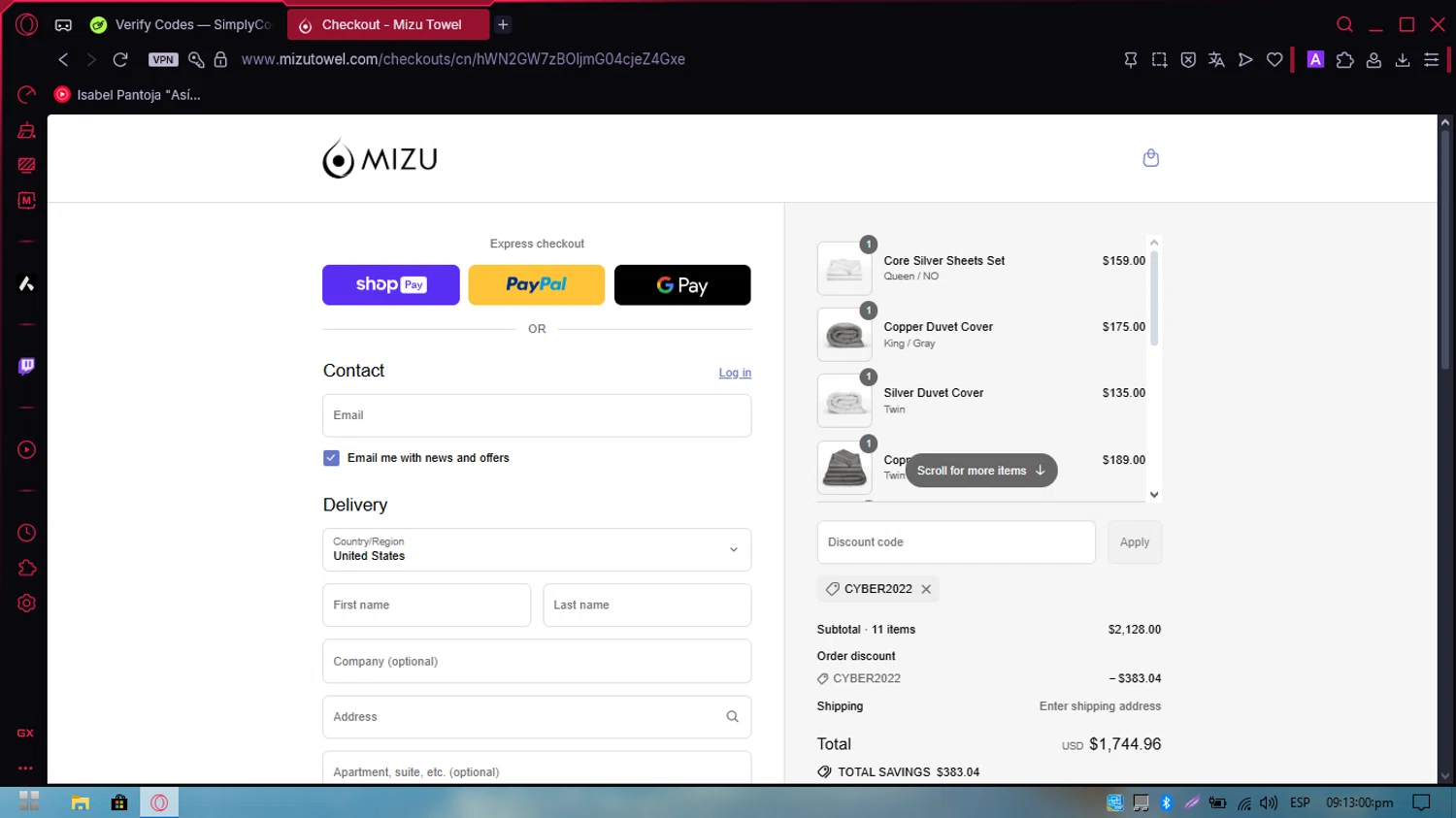Click the Core Silver Sheets Set thumbnail

[844, 269]
